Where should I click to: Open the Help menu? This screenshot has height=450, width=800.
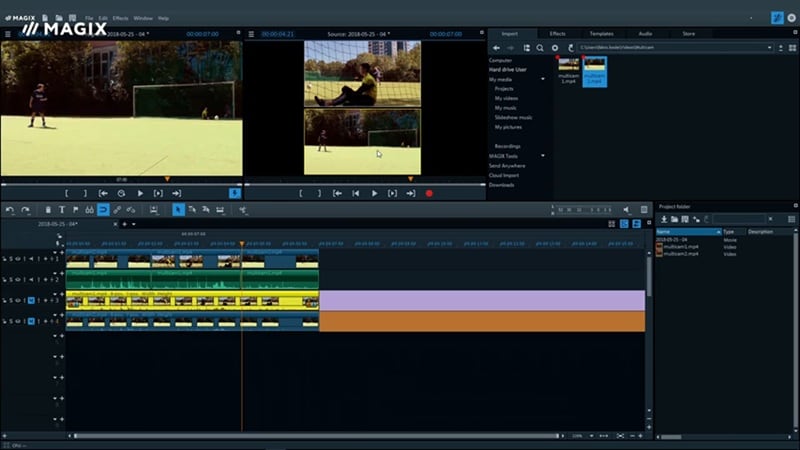point(163,18)
